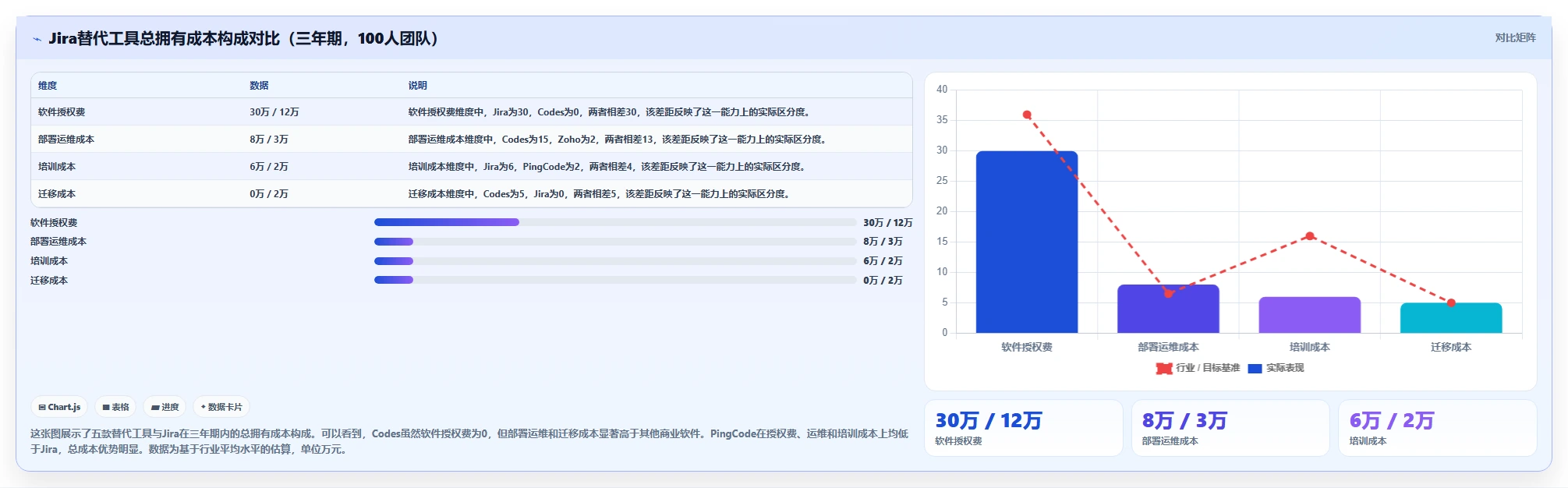The image size is (1568, 488).
Task: Click the 30万 / 12万 table data cell
Action: pos(274,112)
